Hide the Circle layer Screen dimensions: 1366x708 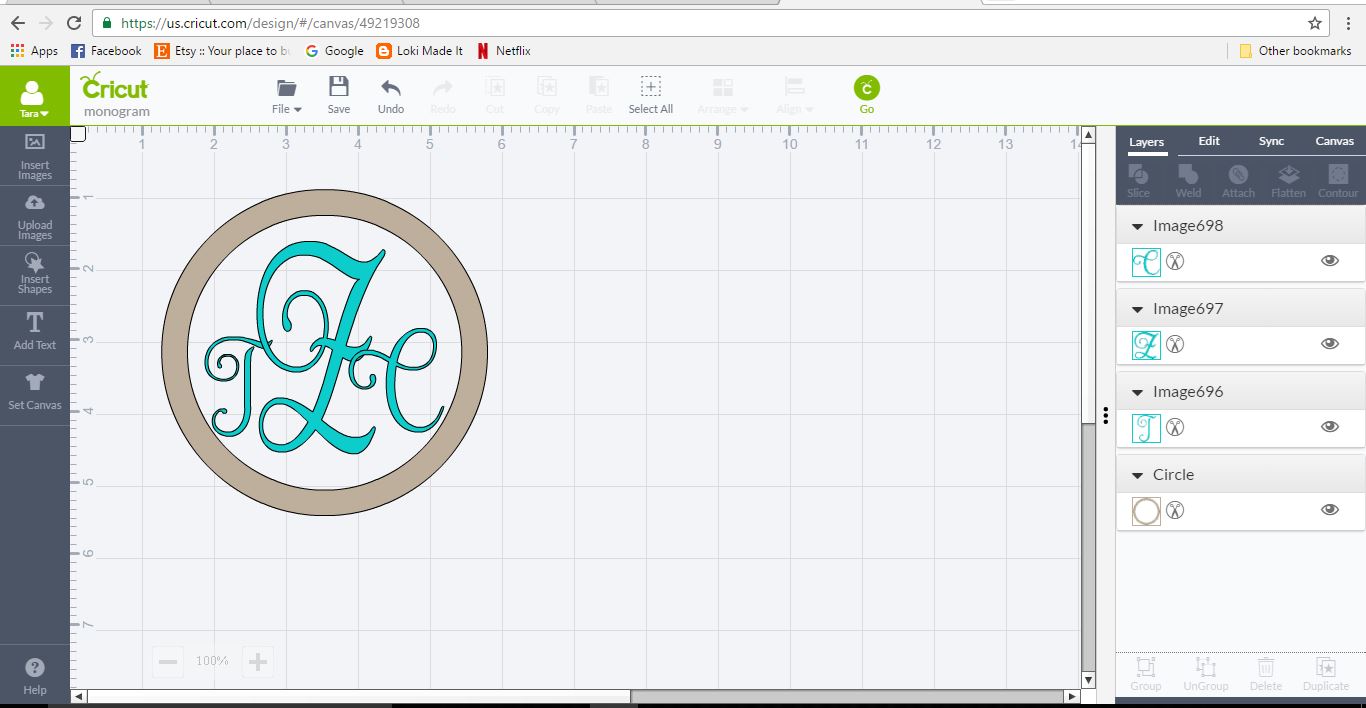[1329, 510]
